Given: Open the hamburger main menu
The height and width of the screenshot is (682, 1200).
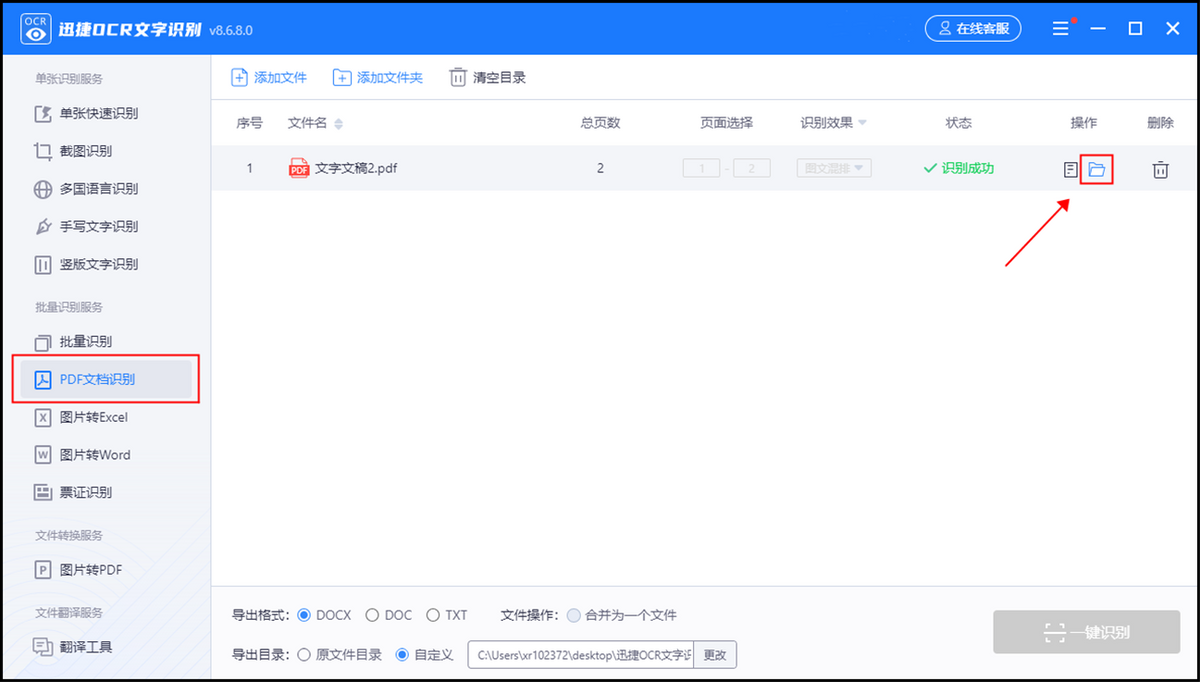Looking at the screenshot, I should 1061,29.
